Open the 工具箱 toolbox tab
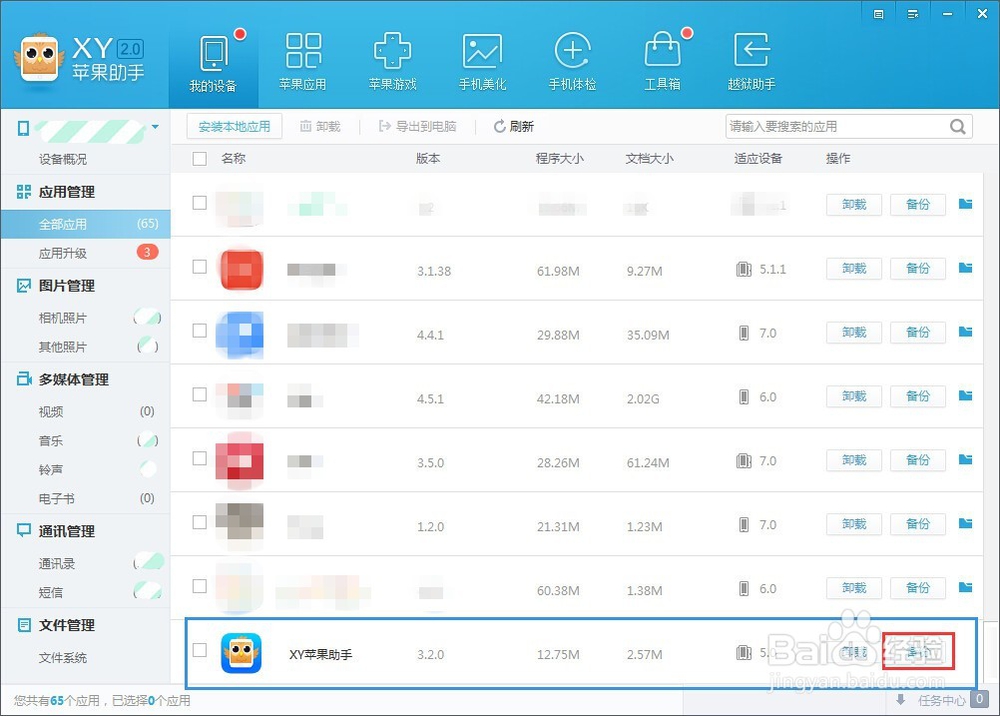 (x=662, y=62)
